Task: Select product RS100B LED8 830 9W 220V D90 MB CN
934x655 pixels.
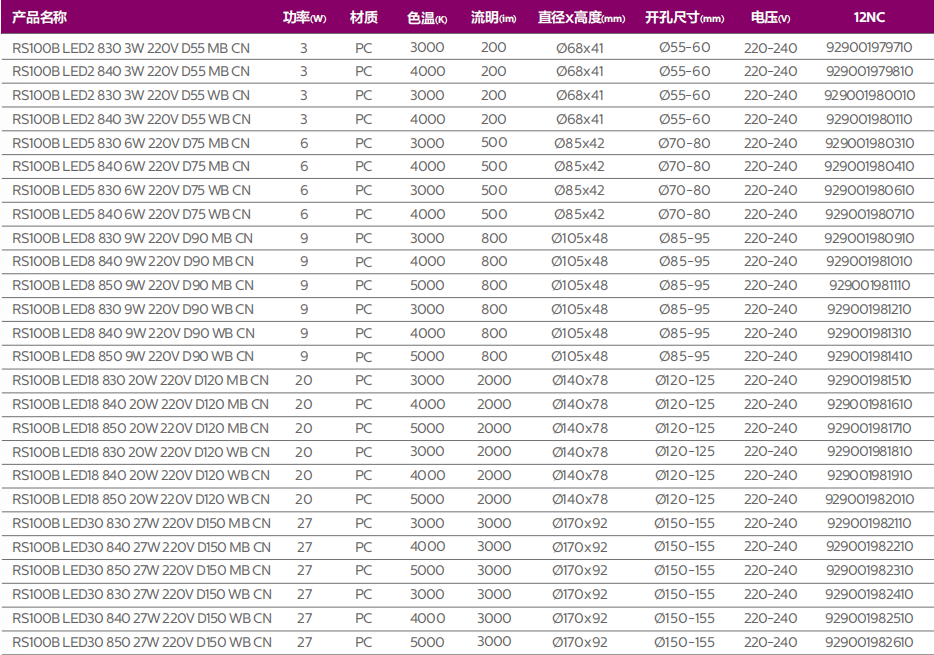Action: (x=132, y=238)
